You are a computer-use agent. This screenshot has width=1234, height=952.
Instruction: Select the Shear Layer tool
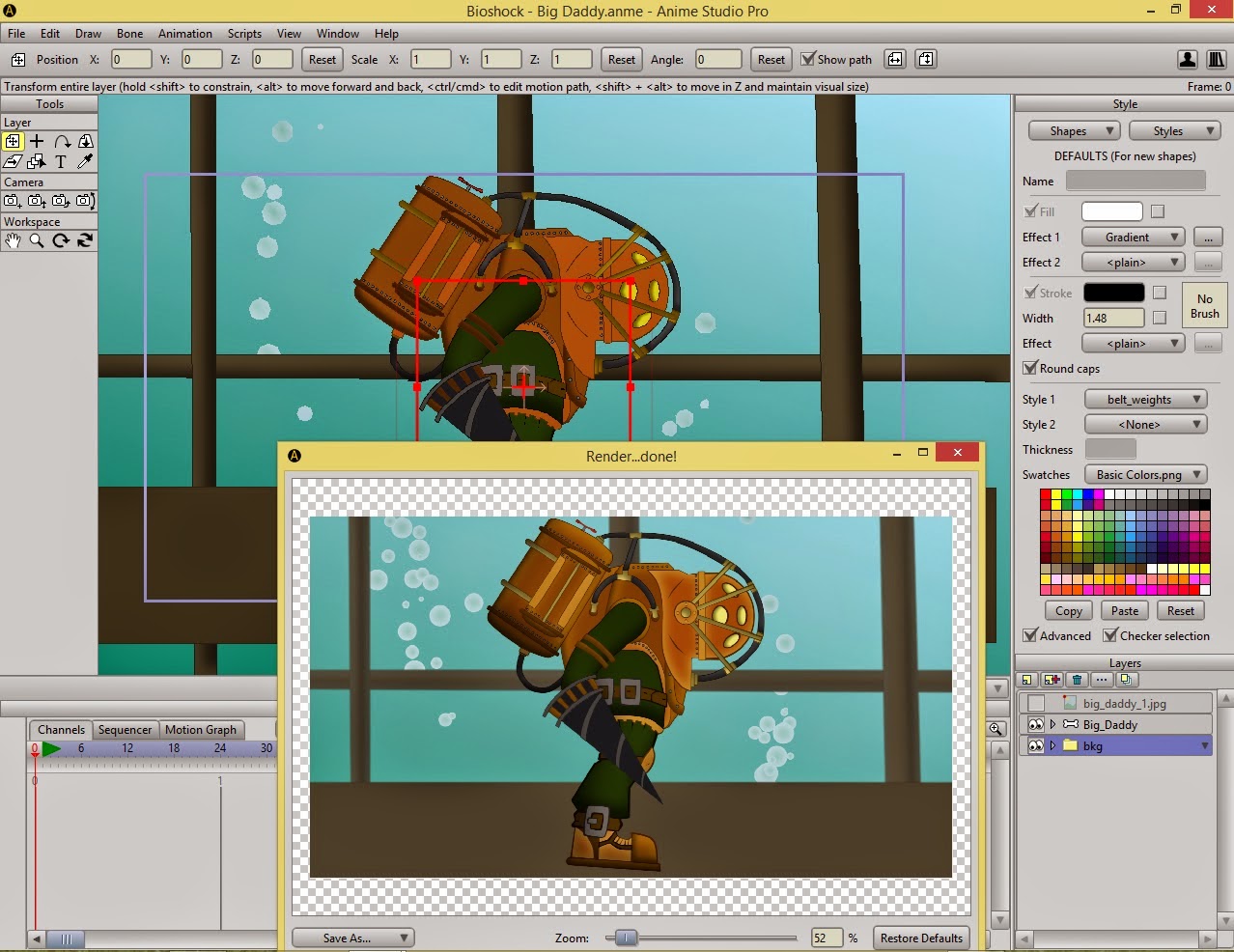pos(13,161)
